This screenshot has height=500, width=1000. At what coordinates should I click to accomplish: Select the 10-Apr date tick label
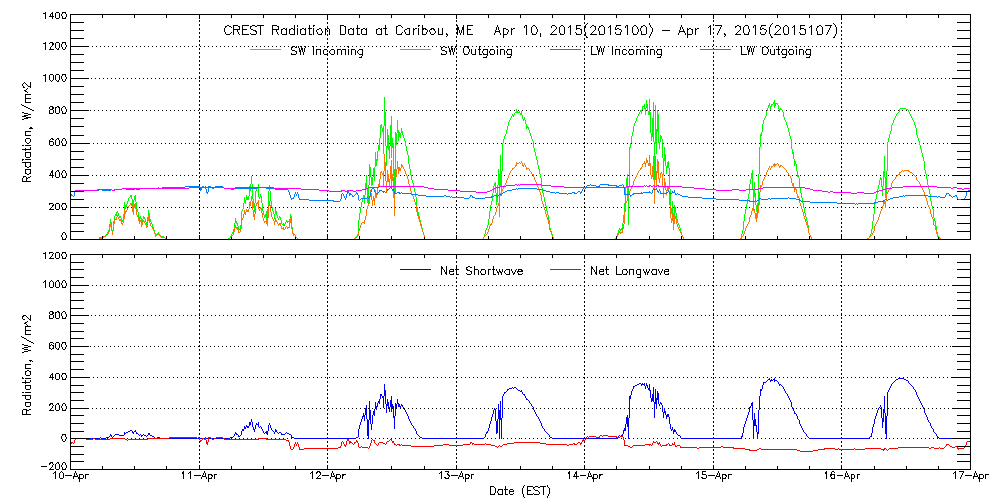(74, 477)
